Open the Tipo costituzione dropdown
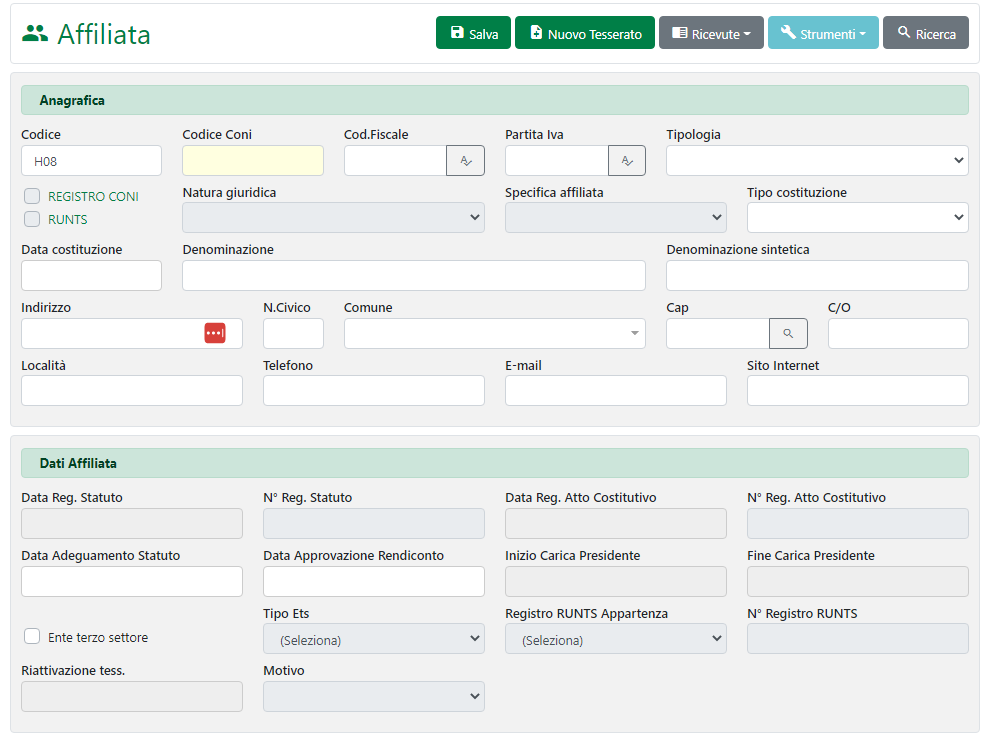Image resolution: width=987 pixels, height=737 pixels. click(x=857, y=218)
